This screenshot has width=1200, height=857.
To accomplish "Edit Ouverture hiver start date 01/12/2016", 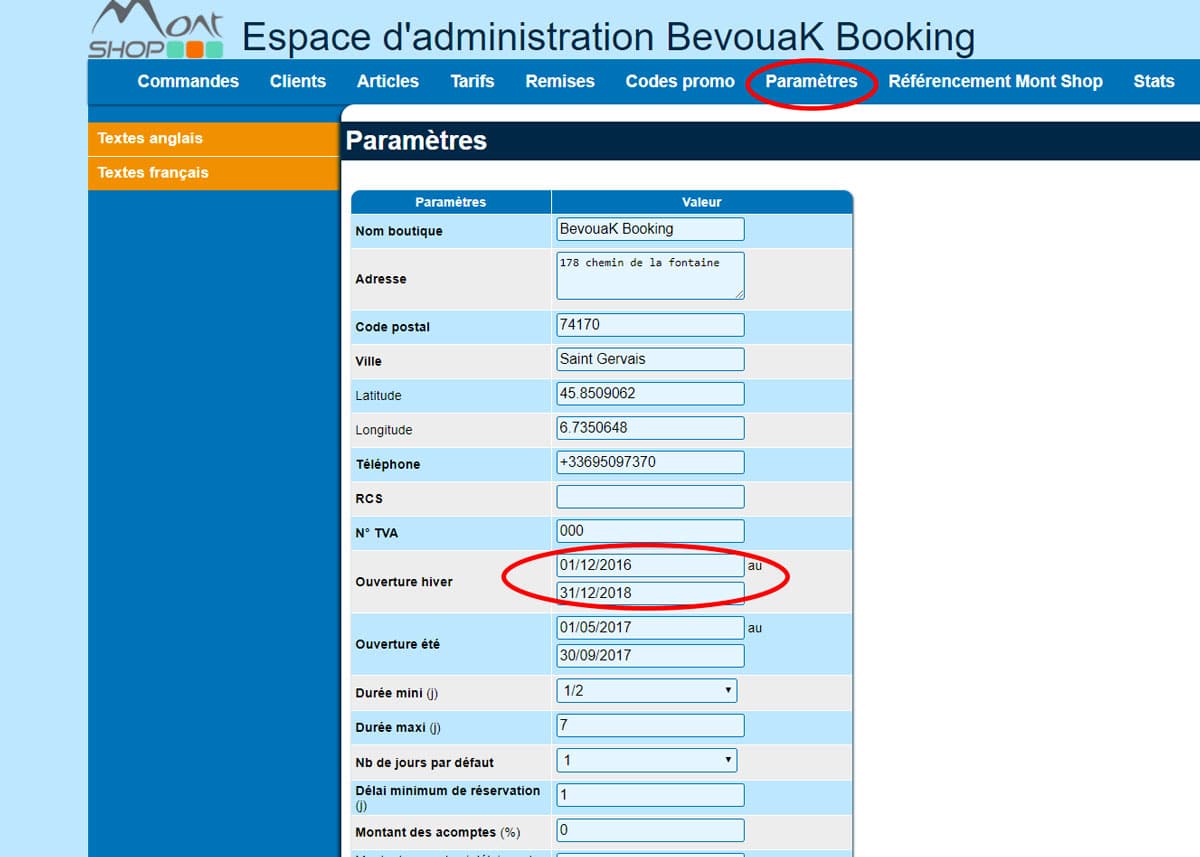I will click(x=650, y=565).
